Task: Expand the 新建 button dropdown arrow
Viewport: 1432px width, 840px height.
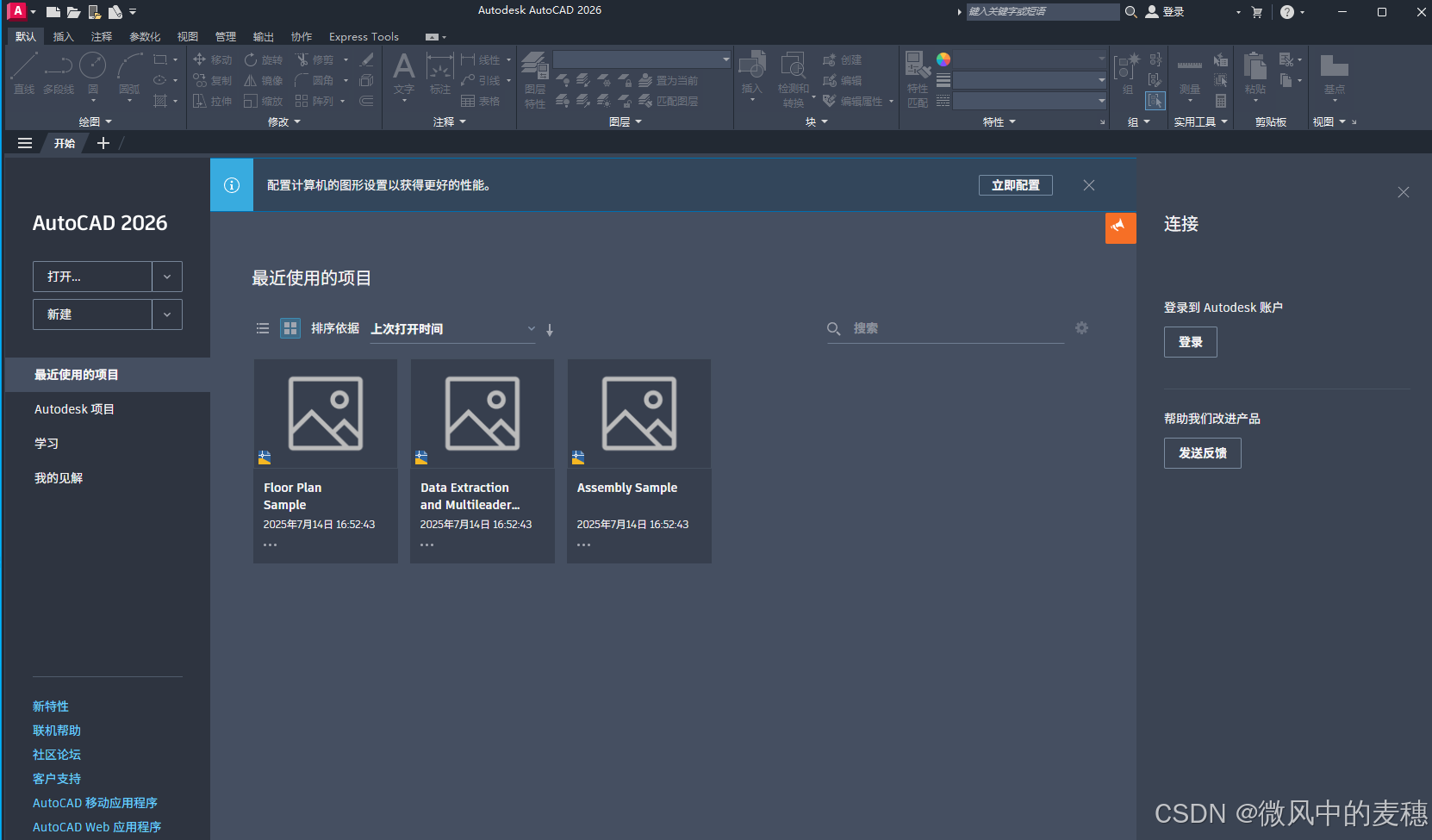Action: [x=167, y=314]
